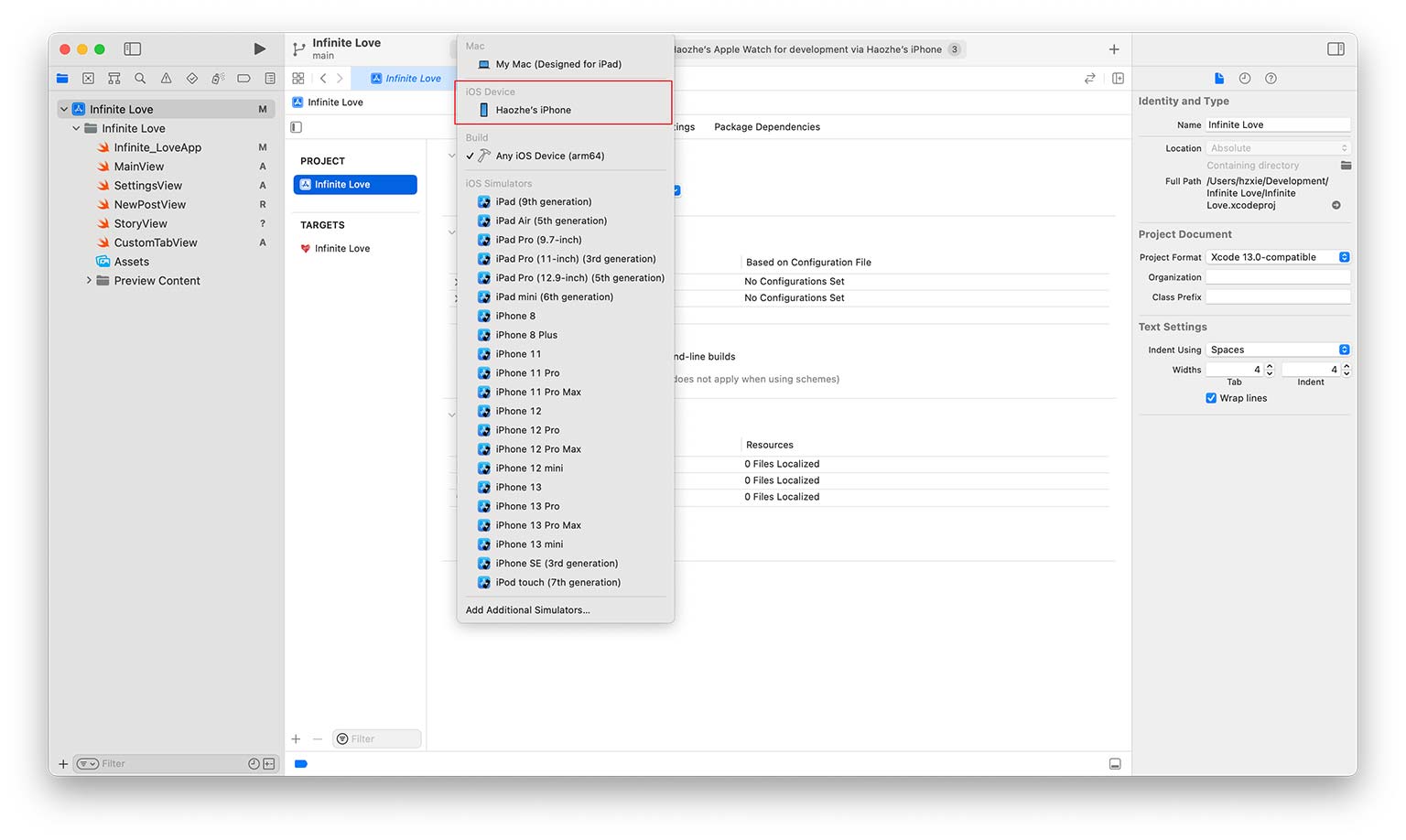Click the Organization text field

tap(1278, 277)
